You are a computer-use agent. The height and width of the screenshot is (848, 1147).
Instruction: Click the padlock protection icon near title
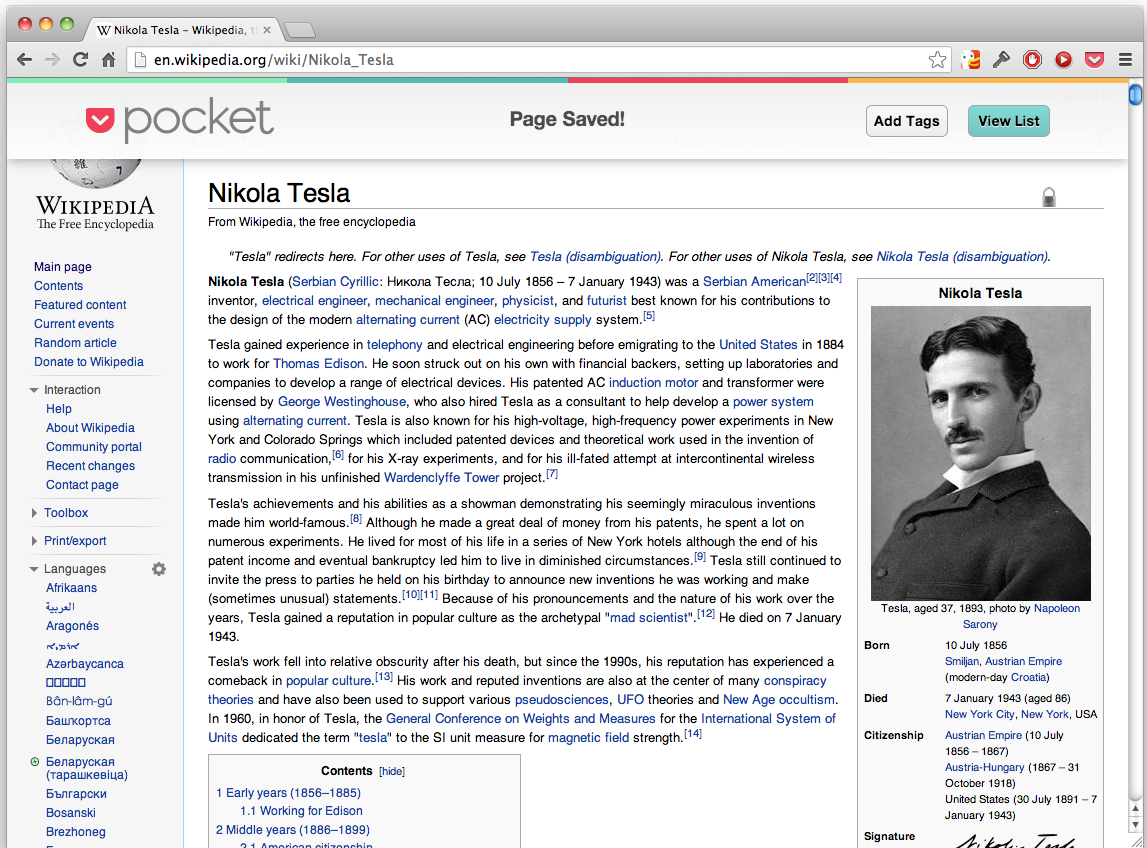pyautogui.click(x=1049, y=197)
